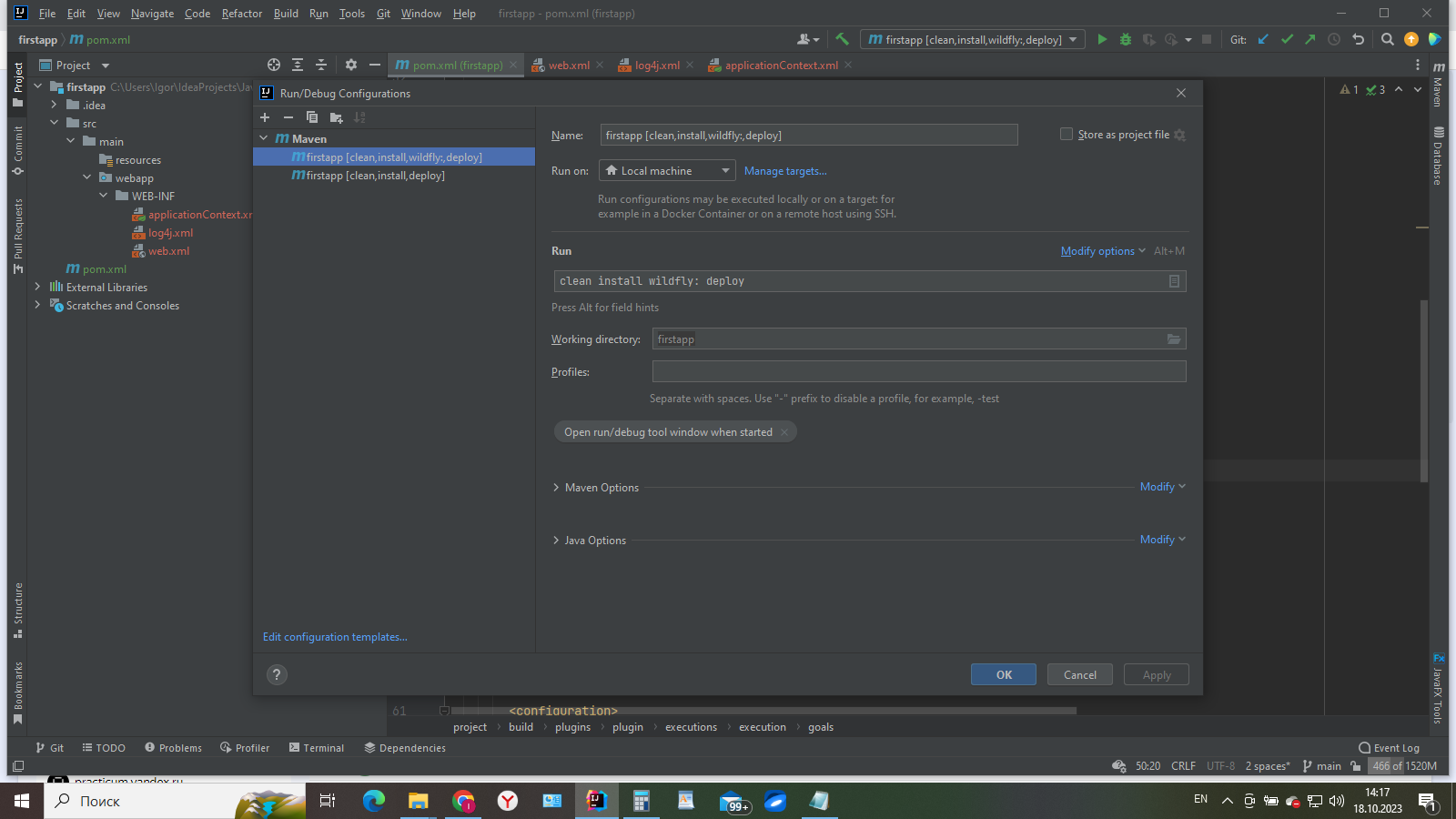Open the Terminal tool window

click(317, 748)
